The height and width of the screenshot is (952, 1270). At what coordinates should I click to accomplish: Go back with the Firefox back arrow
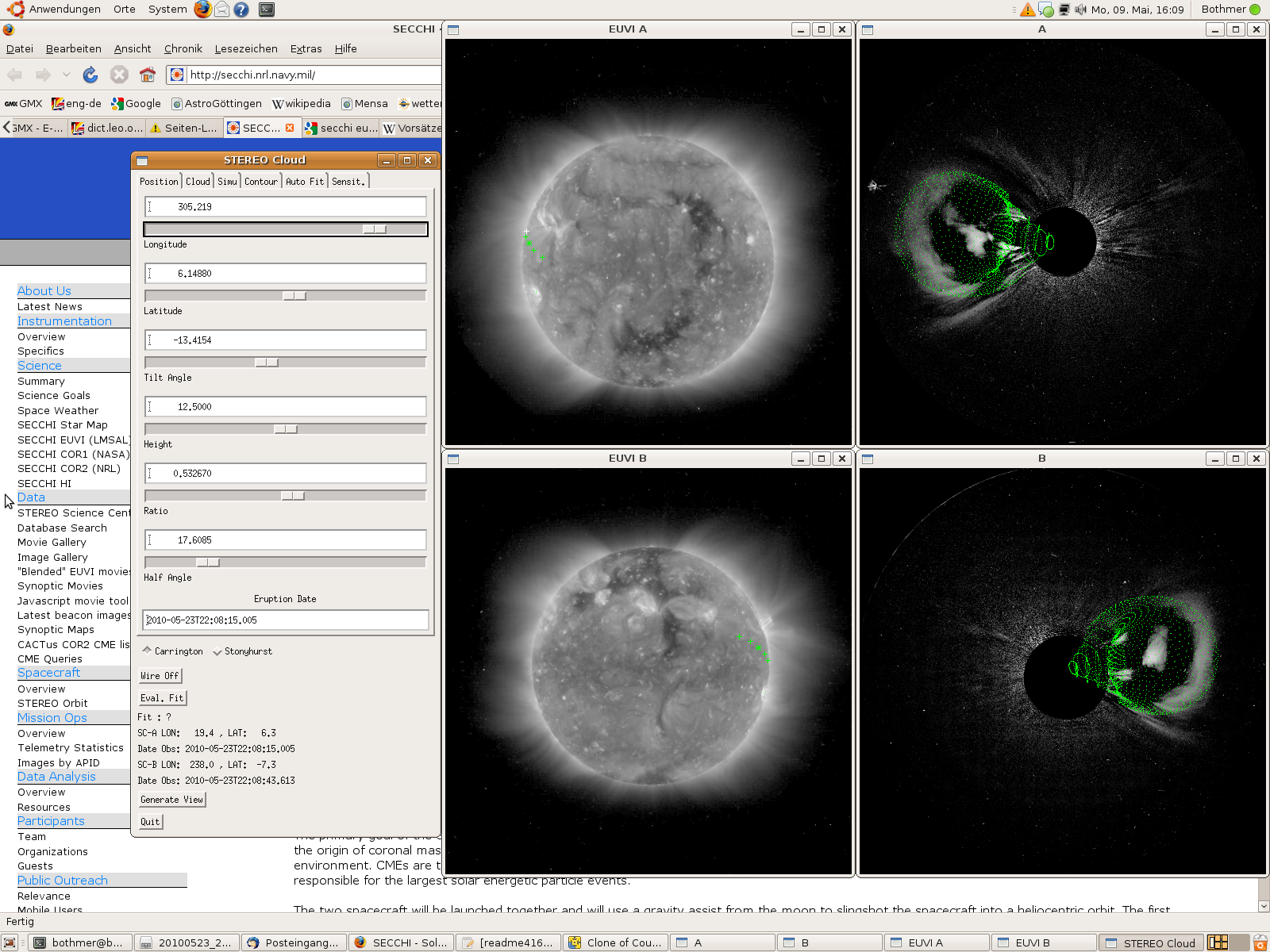pyautogui.click(x=15, y=75)
